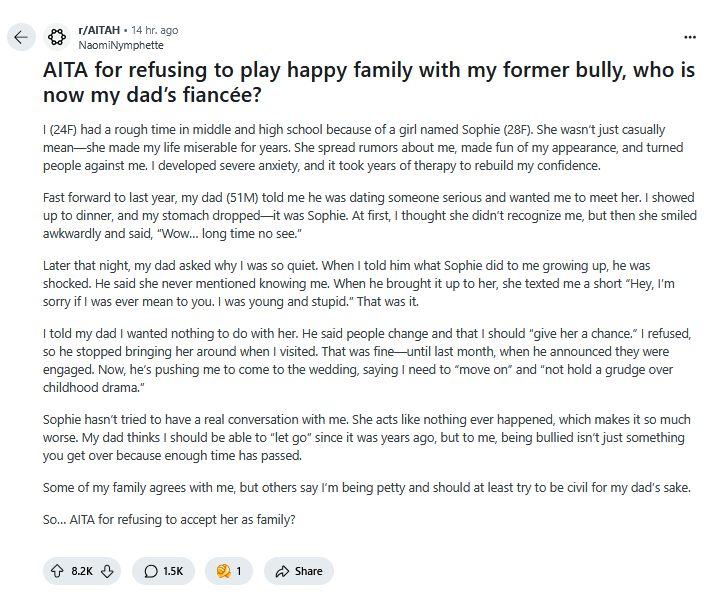Click the post title about former bully

click(x=369, y=82)
